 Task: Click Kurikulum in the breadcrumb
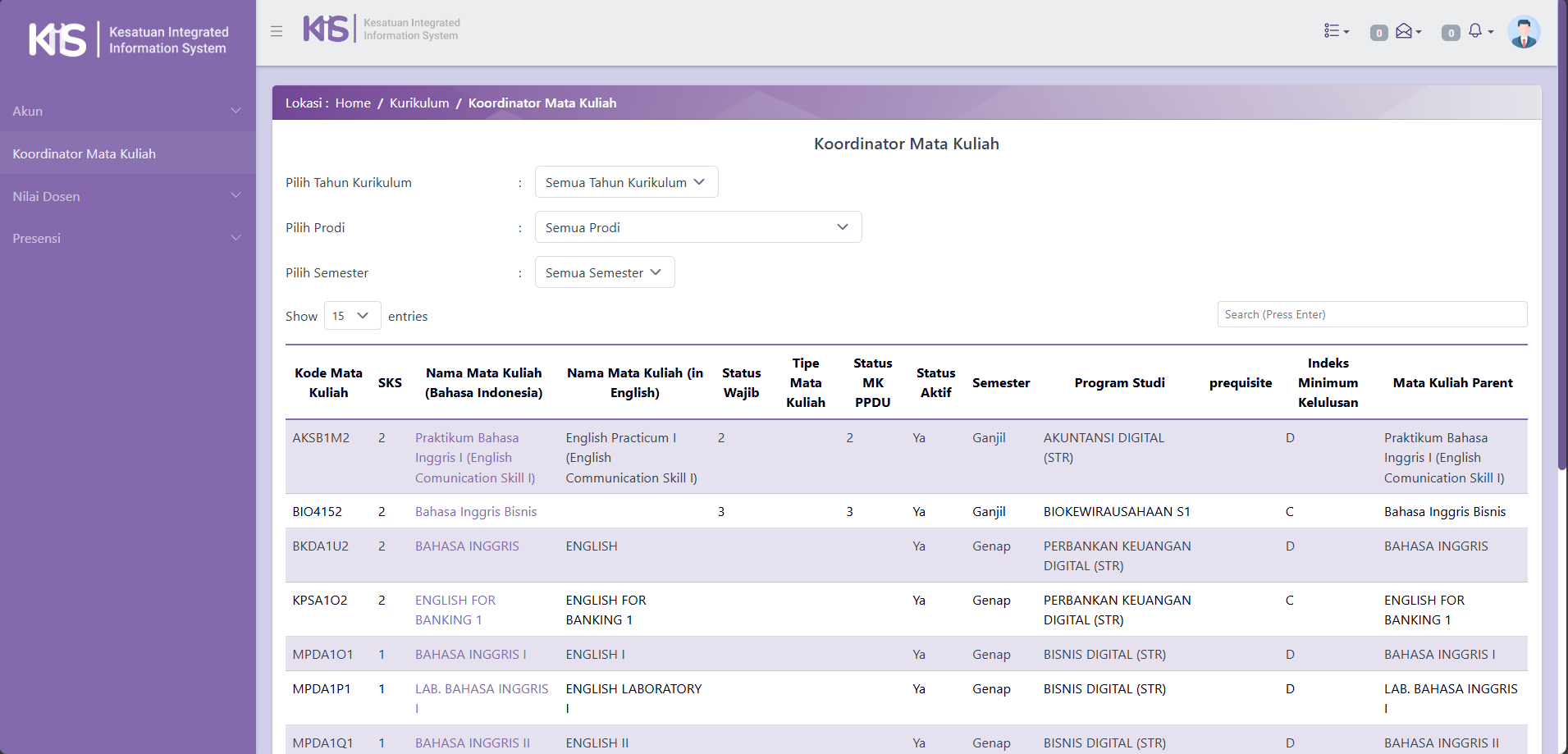pyautogui.click(x=419, y=103)
